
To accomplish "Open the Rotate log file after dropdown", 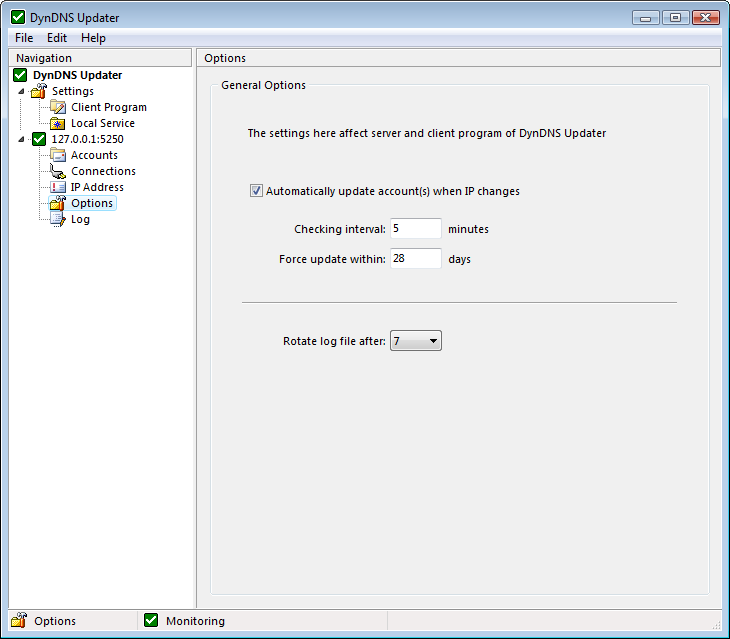I will pos(415,341).
